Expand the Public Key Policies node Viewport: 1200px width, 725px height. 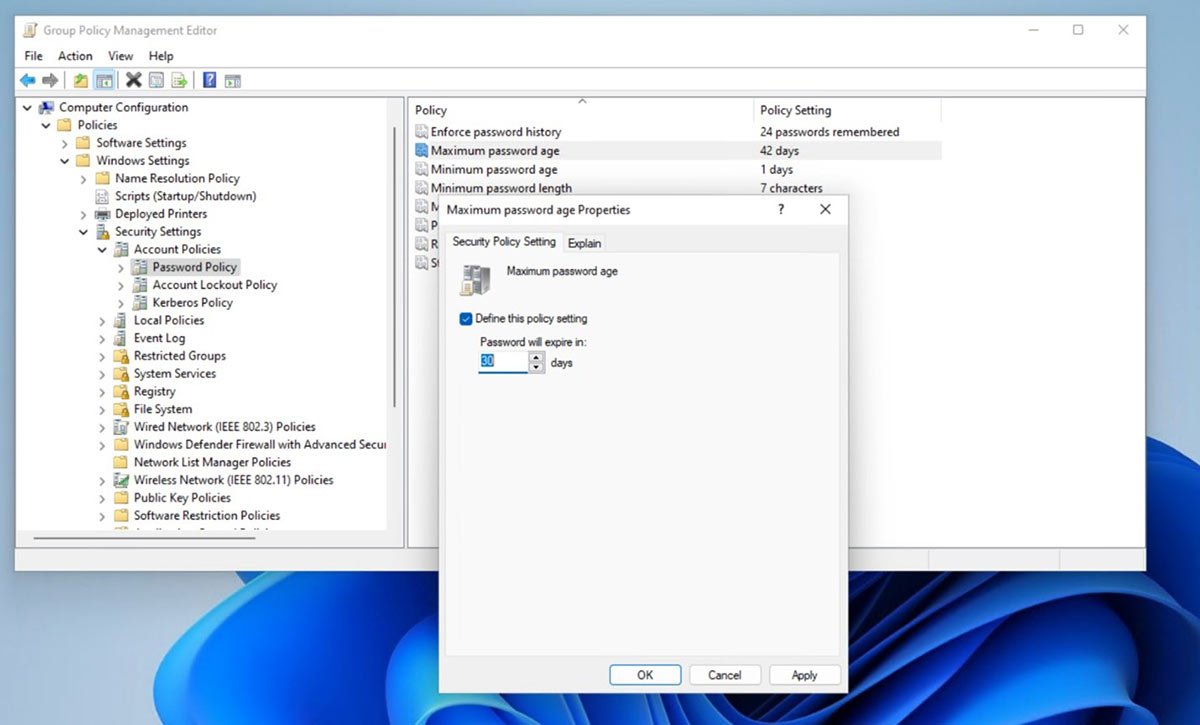pyautogui.click(x=101, y=498)
